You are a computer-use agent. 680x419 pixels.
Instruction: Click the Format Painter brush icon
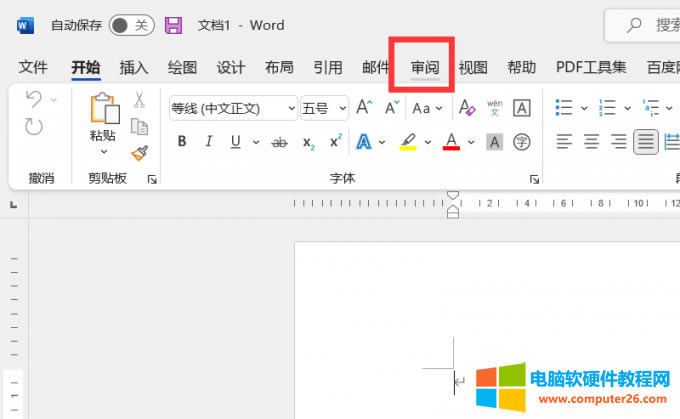pos(139,153)
